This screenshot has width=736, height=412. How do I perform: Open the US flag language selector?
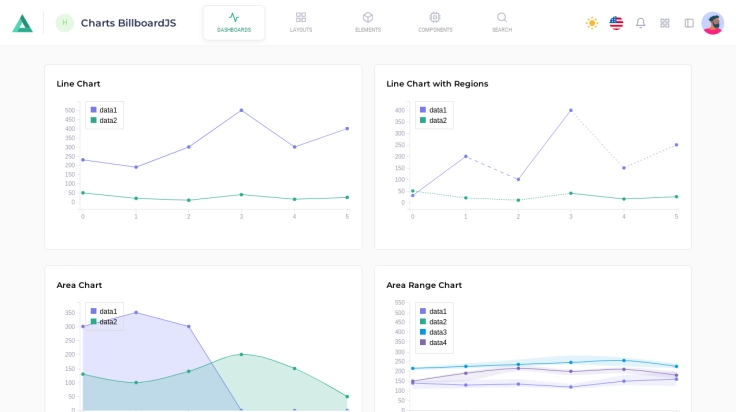(x=616, y=23)
